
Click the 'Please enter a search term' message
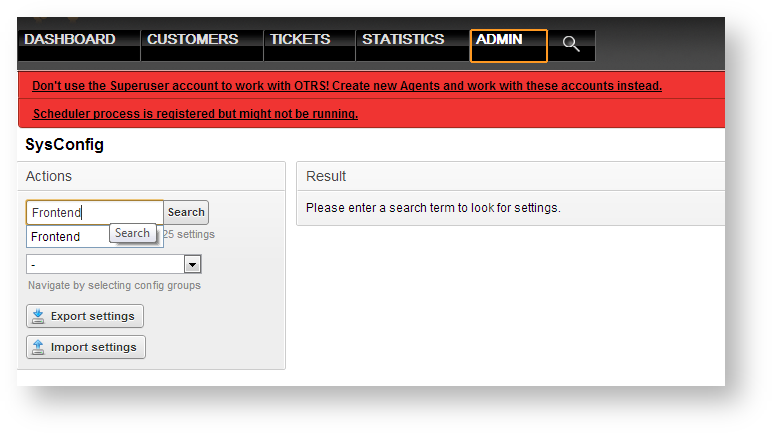[433, 208]
